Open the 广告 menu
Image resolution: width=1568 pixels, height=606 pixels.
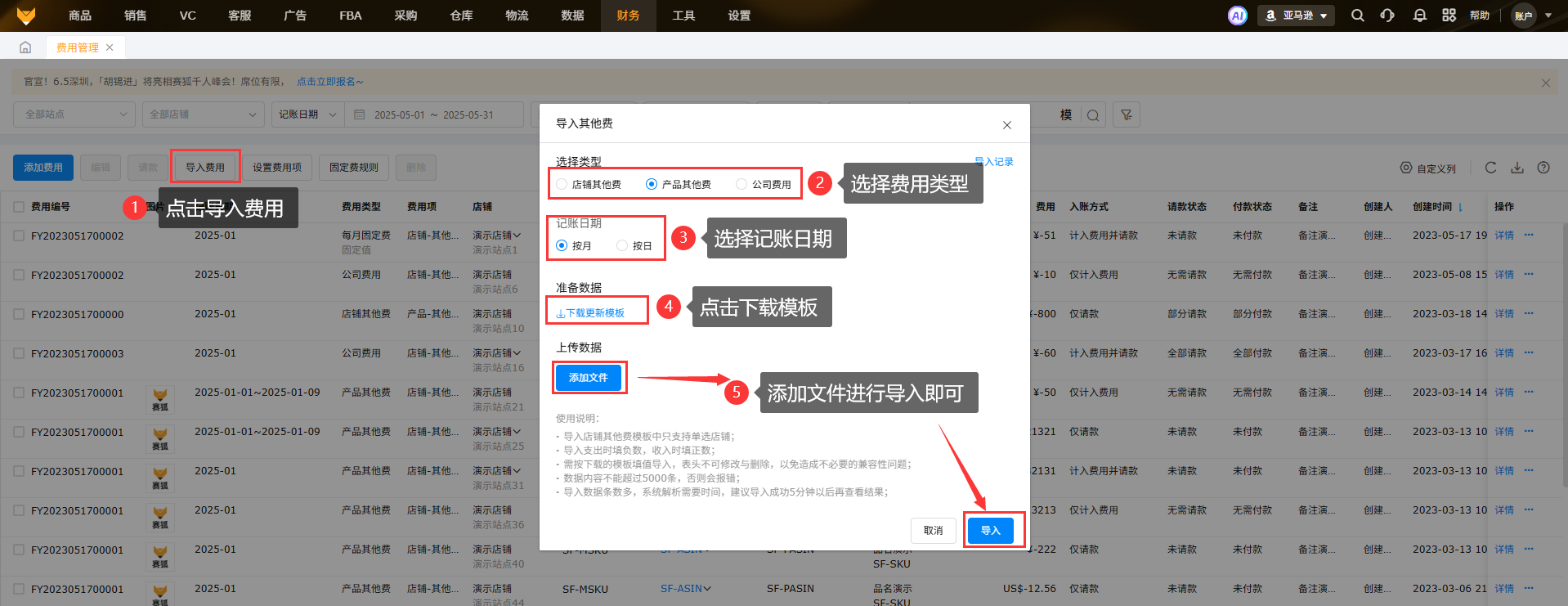pyautogui.click(x=295, y=16)
